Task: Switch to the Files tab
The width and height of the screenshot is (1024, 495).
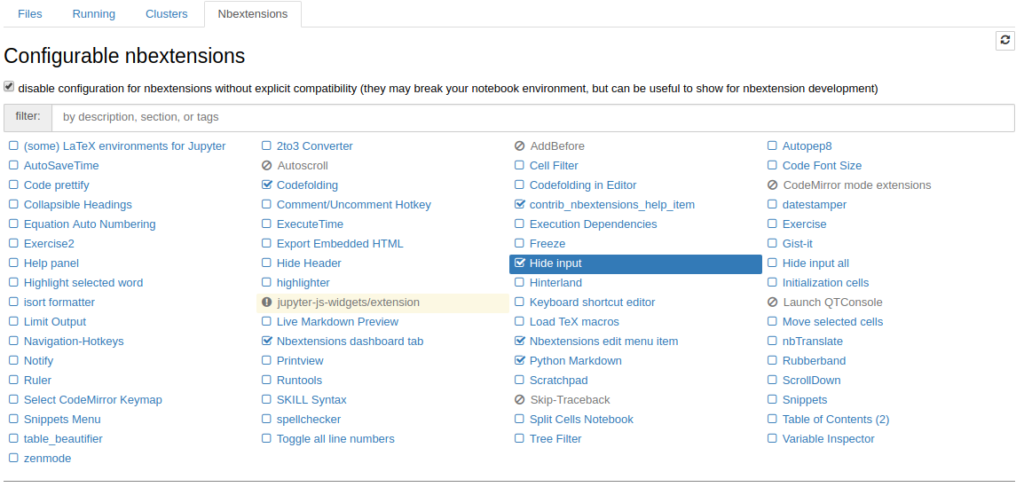Action: (30, 14)
